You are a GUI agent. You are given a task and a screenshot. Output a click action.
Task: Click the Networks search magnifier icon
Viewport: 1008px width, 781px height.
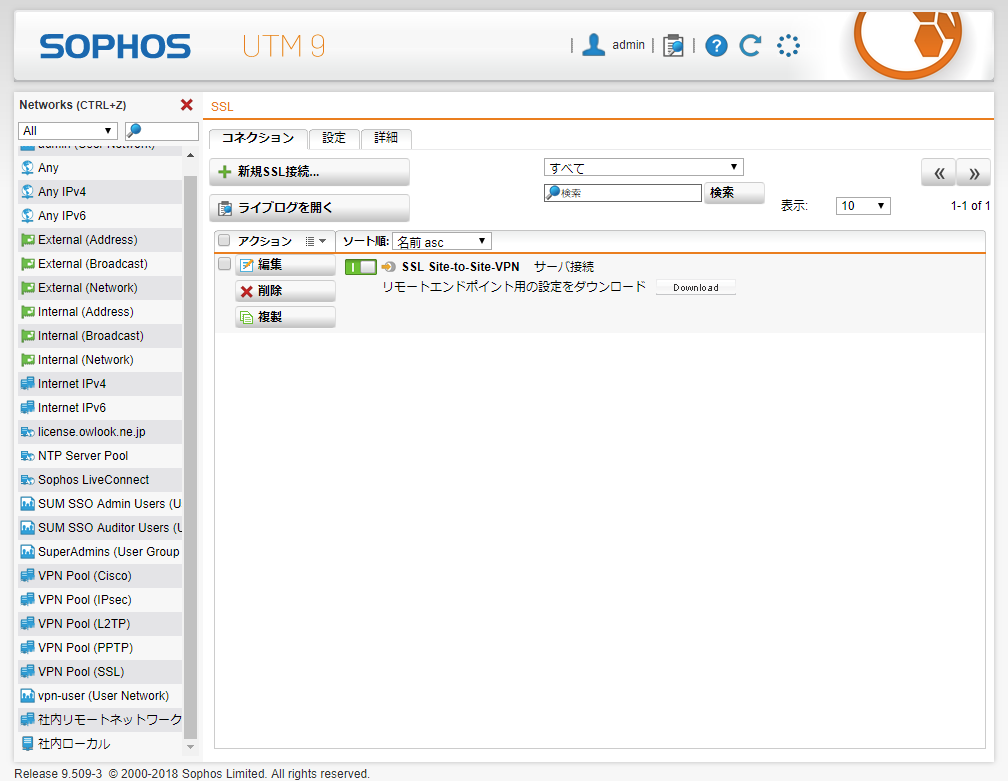coord(134,131)
